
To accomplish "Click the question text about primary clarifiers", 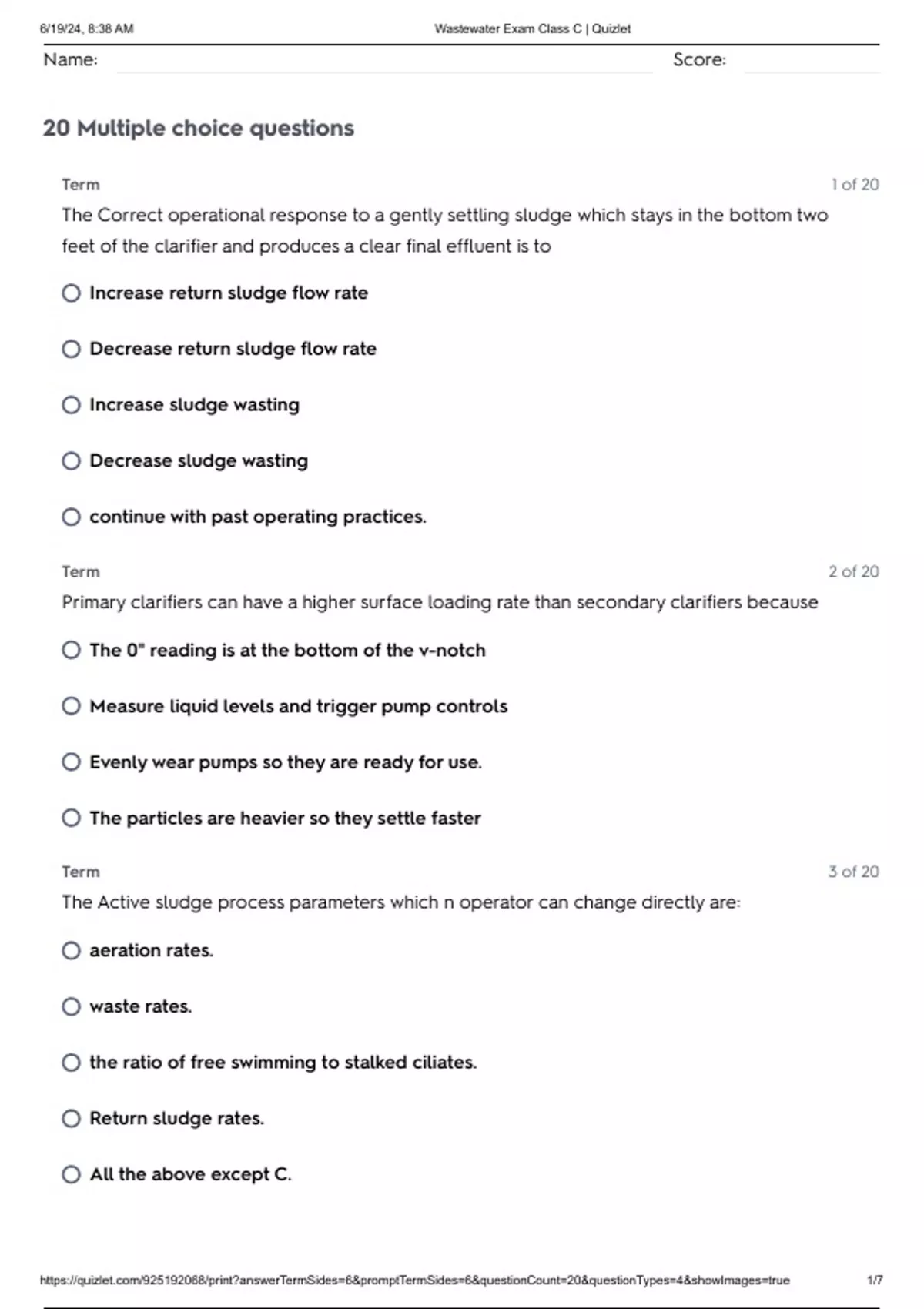I will (x=440, y=602).
